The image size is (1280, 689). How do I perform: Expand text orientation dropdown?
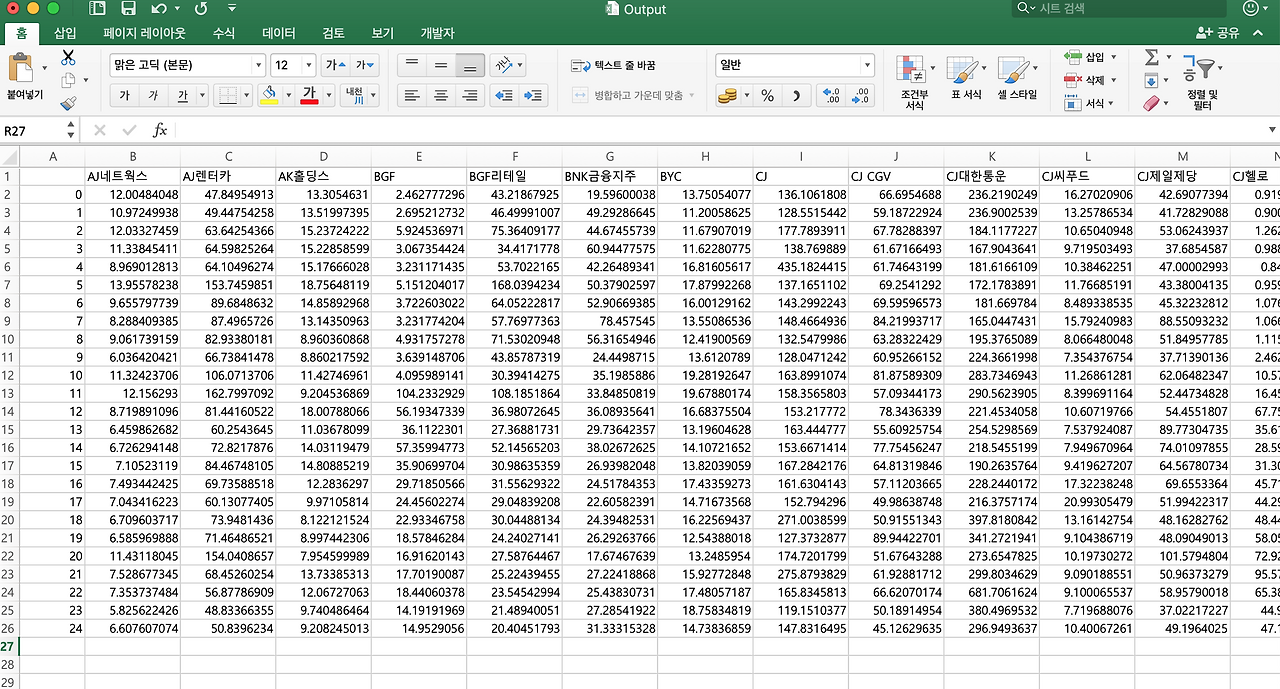521,65
